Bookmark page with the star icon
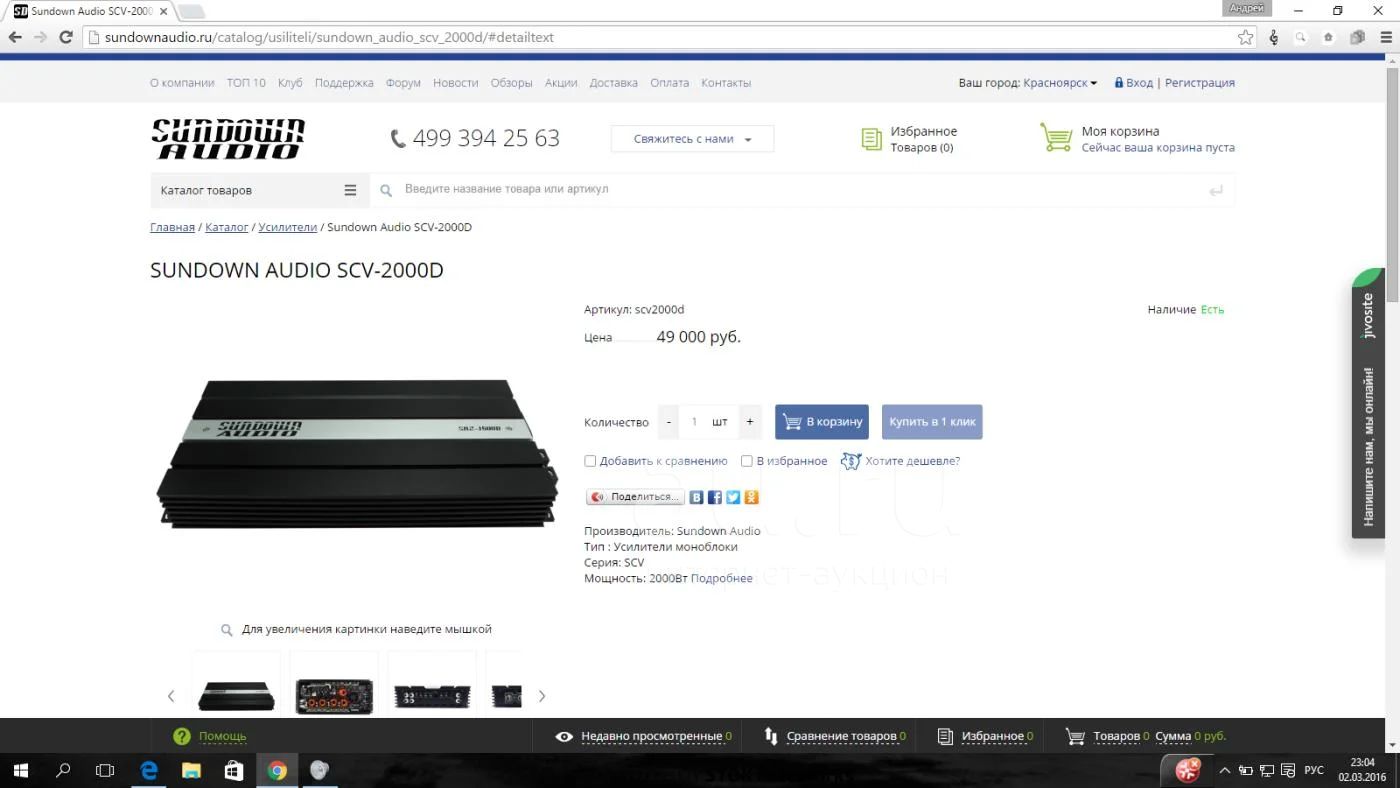Screen dimensions: 1400x788 (x=1246, y=37)
